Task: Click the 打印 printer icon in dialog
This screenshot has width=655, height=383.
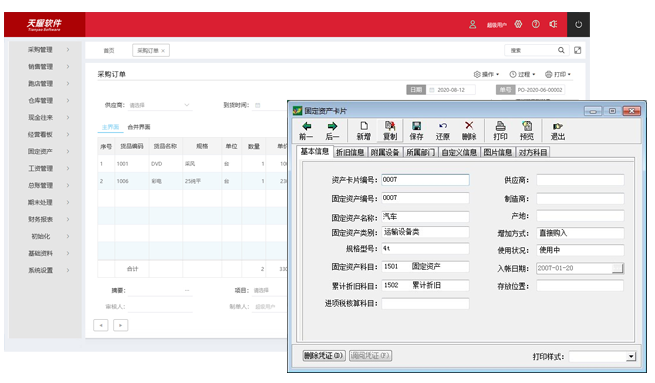Action: [x=500, y=126]
